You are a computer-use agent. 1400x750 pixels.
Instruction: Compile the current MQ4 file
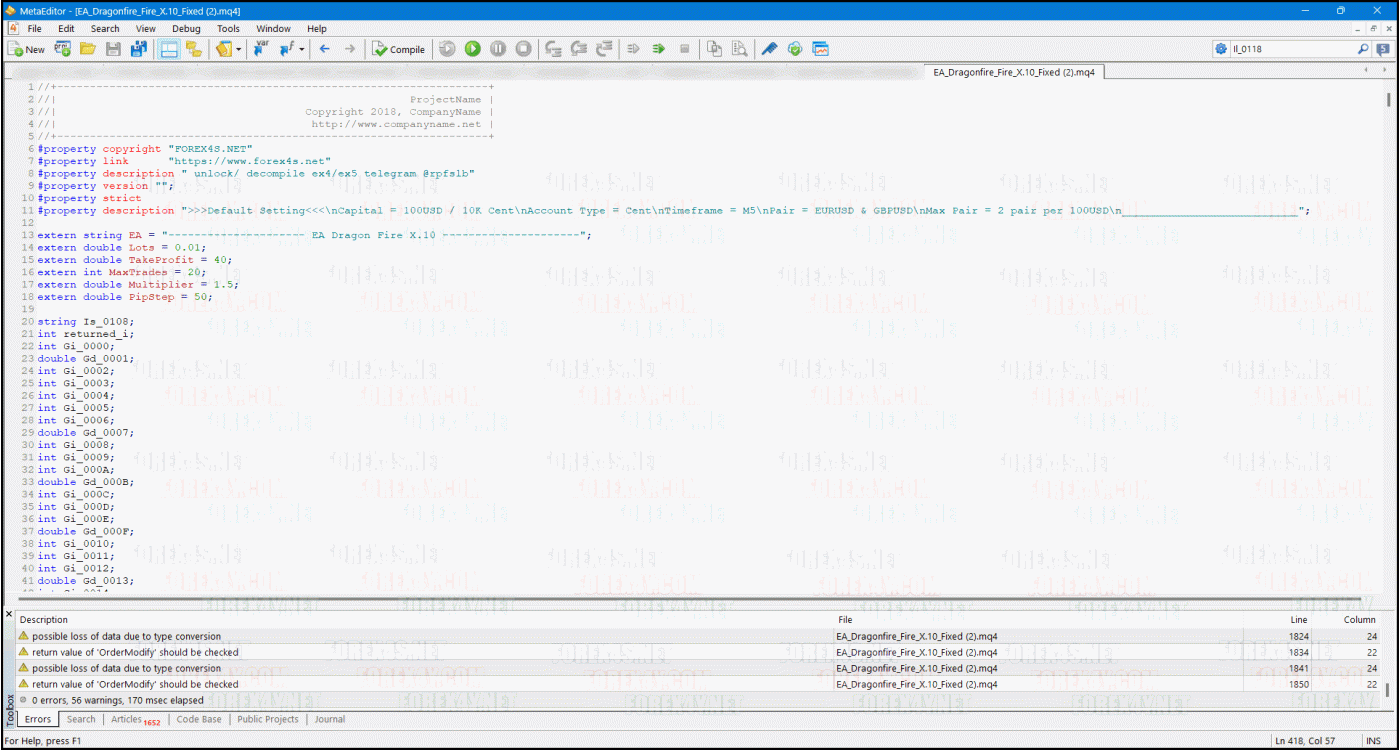click(x=398, y=49)
